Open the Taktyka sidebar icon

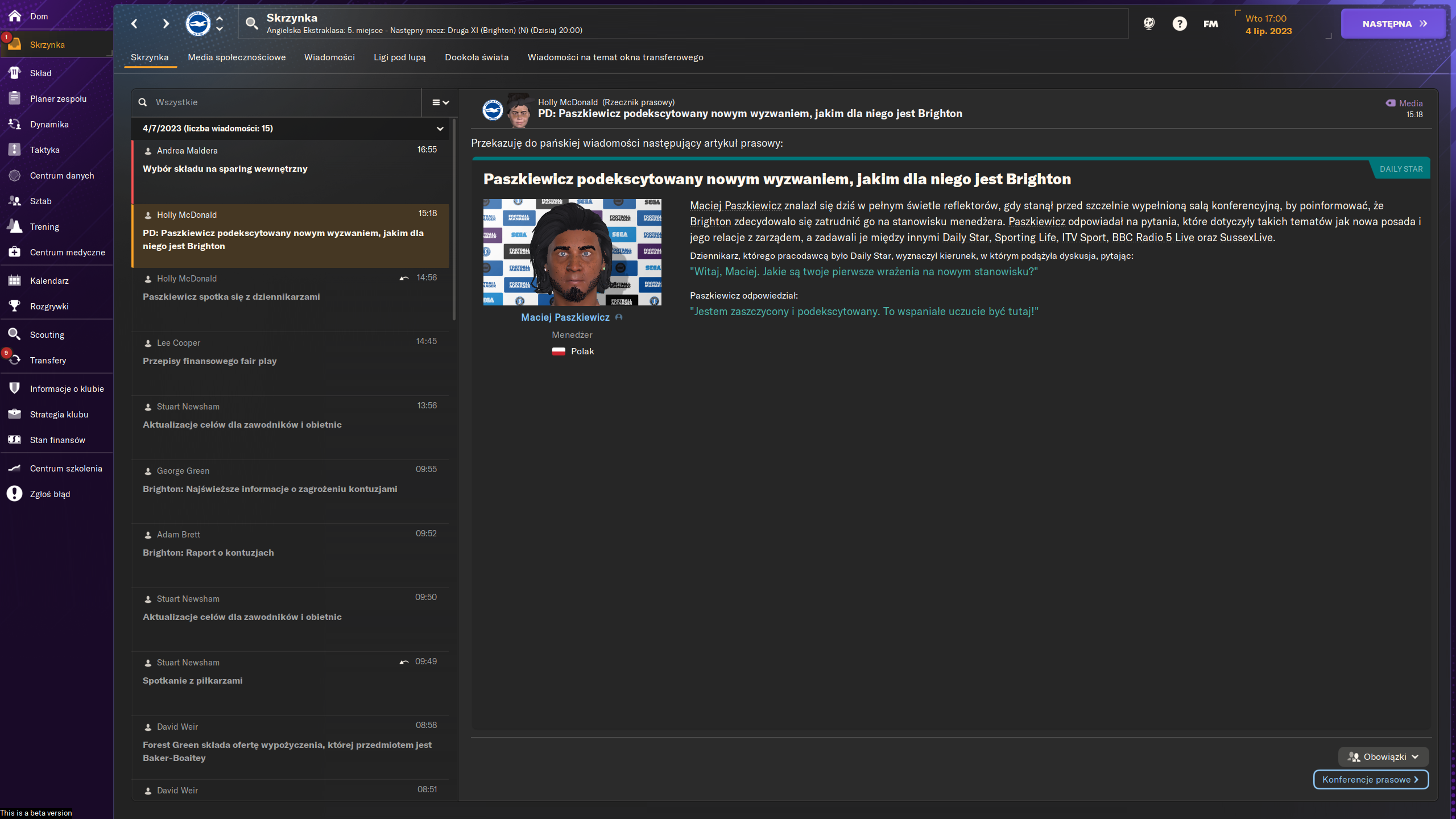[15, 150]
